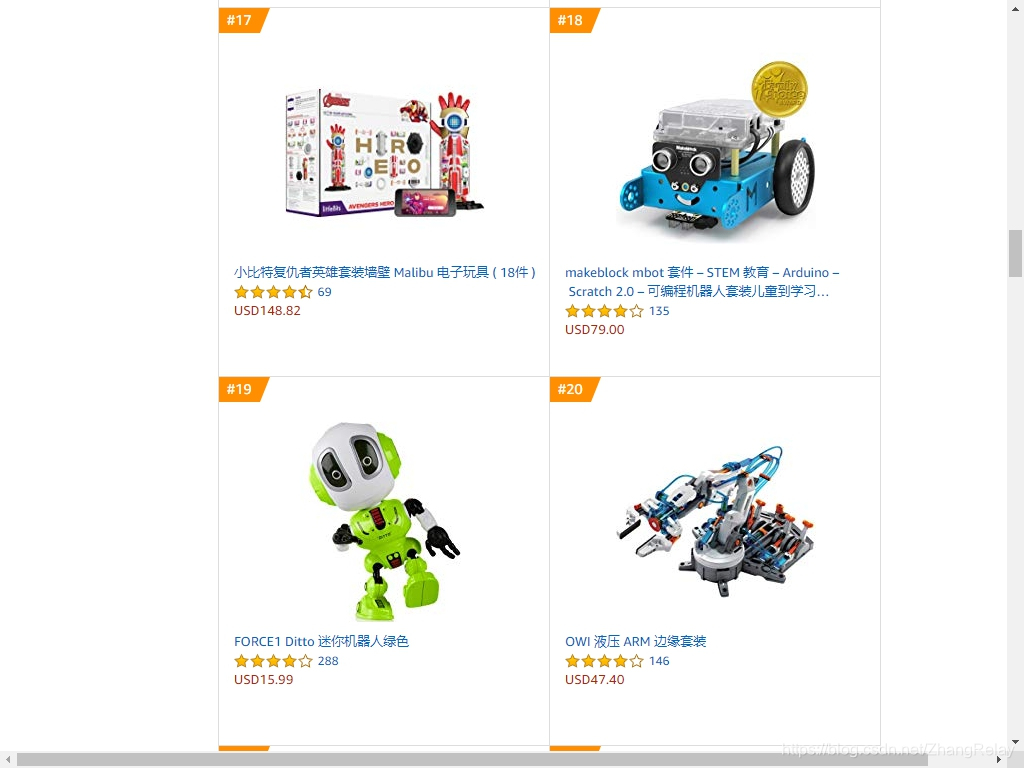The height and width of the screenshot is (768, 1024).
Task: Click the Malibu electronic toy product title
Action: pos(385,272)
